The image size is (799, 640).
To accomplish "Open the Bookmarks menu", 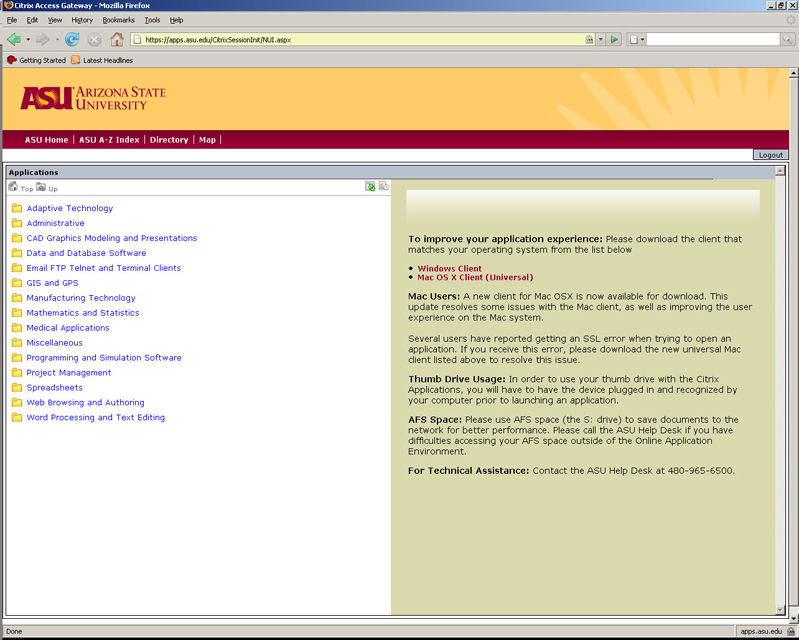I will tap(118, 20).
